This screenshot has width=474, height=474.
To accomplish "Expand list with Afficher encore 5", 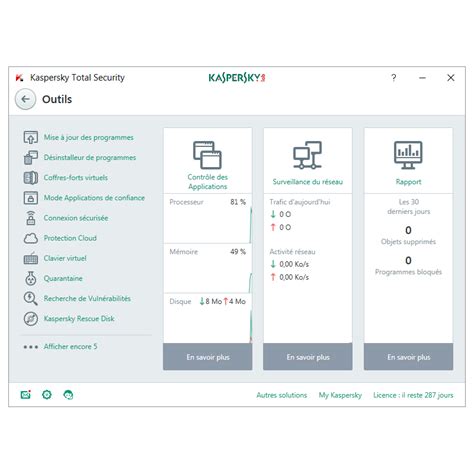I will coord(71,347).
